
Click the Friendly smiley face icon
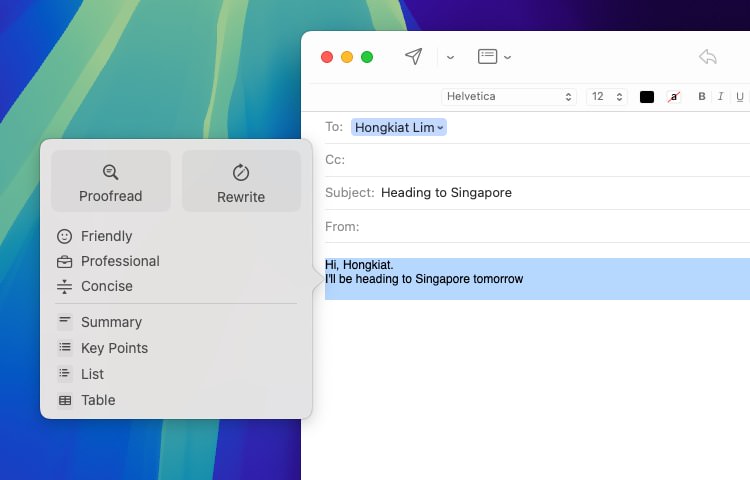tap(65, 236)
